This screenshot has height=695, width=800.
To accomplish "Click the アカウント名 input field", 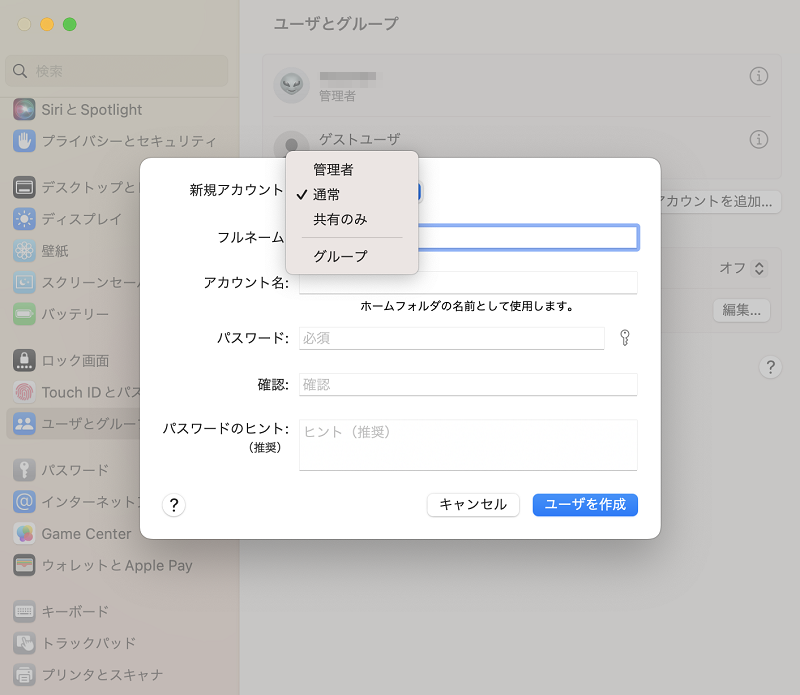I will (x=468, y=282).
